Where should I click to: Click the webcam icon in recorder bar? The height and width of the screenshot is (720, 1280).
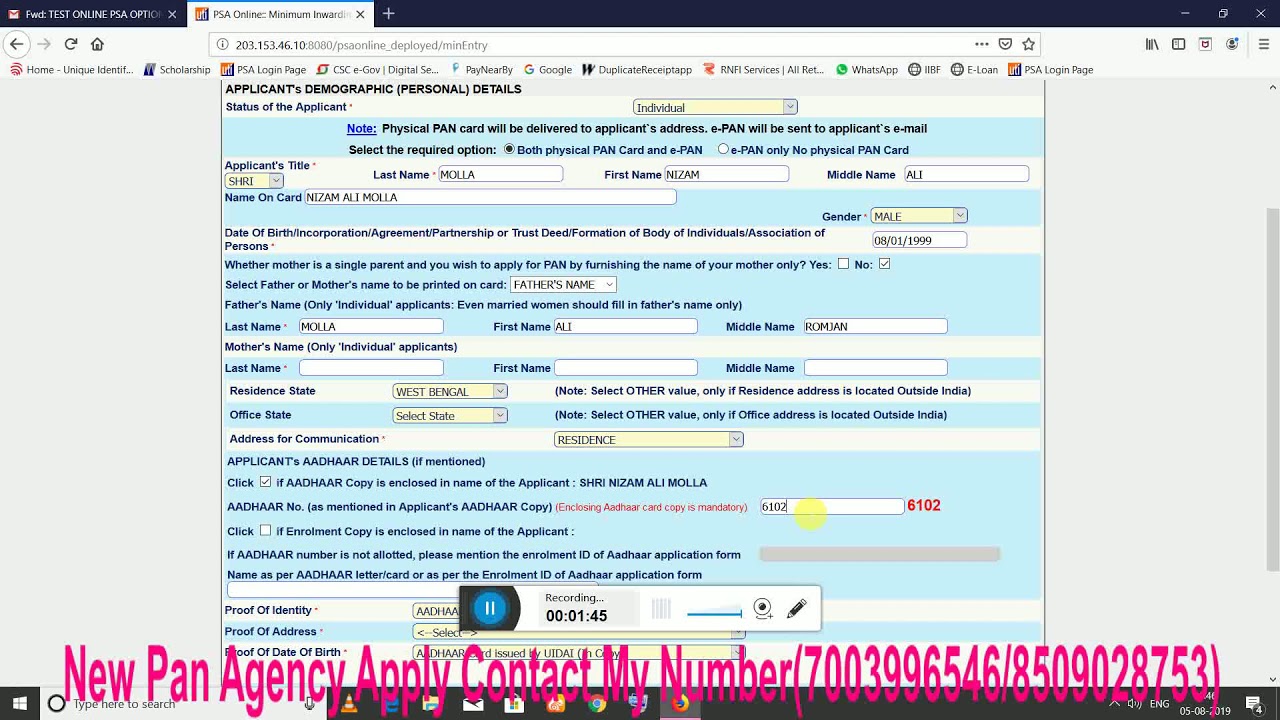coord(762,608)
